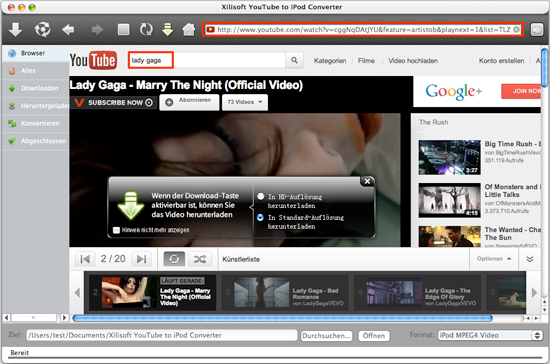Open the Alles sidebar section

click(x=35, y=71)
